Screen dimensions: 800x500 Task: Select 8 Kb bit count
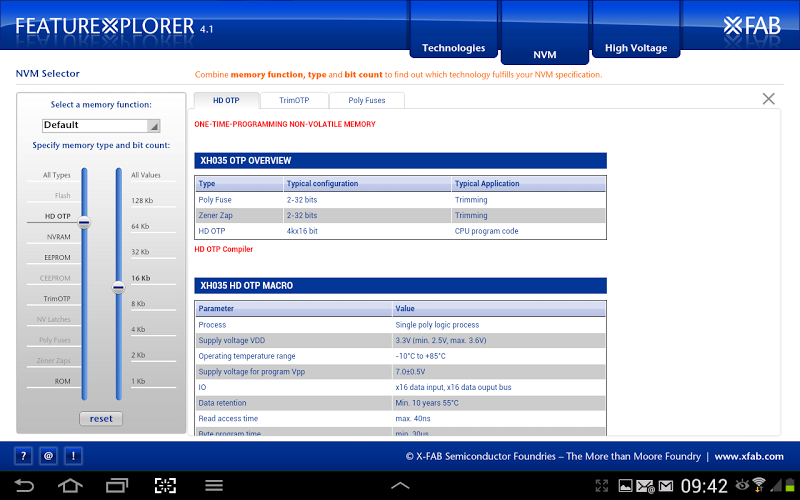tap(138, 304)
